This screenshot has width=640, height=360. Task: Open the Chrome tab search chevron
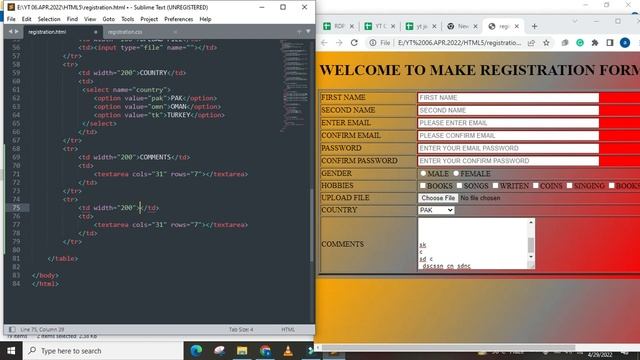click(575, 21)
